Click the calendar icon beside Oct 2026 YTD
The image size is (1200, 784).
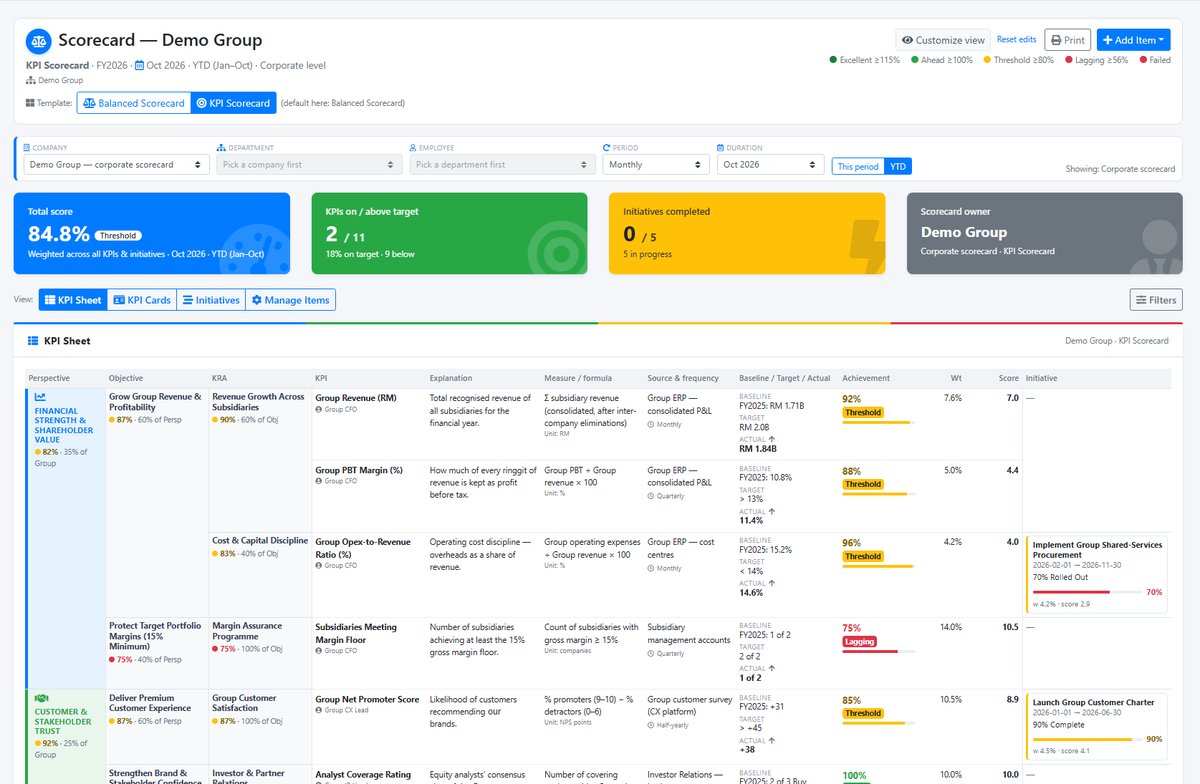pos(139,66)
